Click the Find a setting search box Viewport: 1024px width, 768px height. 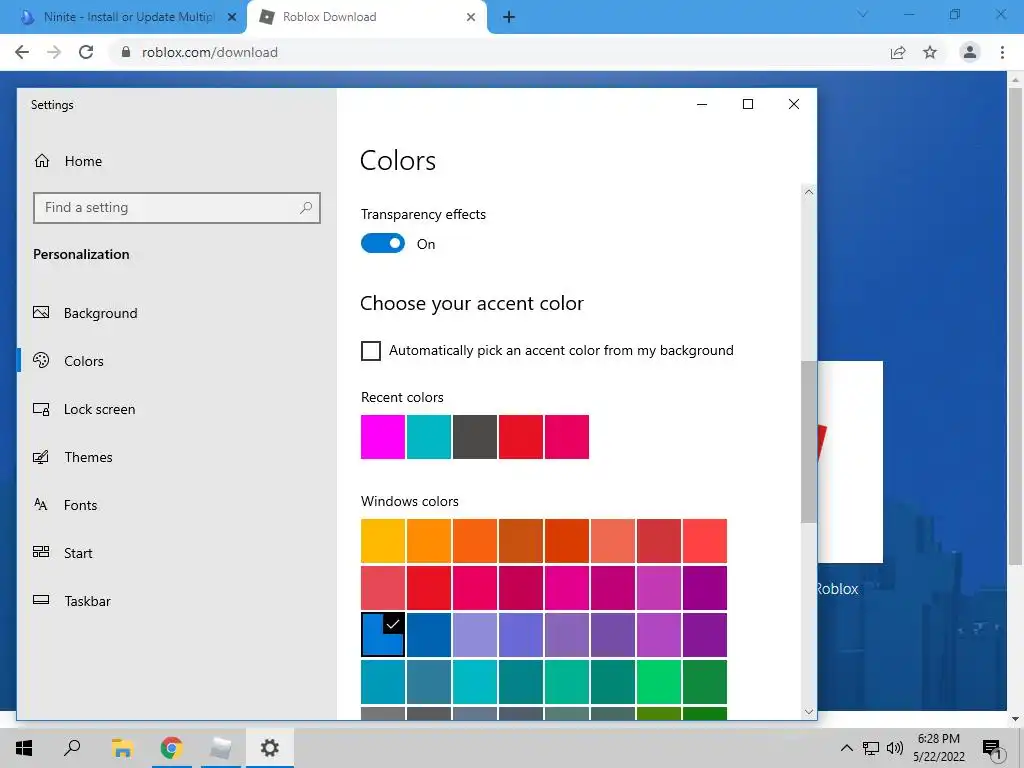(176, 208)
